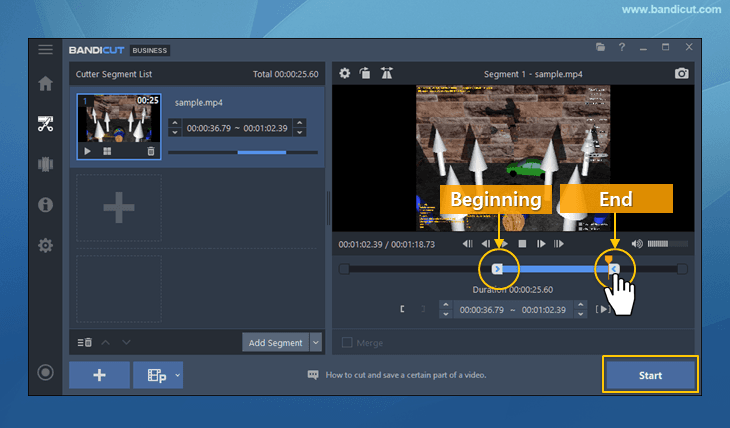Click the Beginning handle on the timeline
The width and height of the screenshot is (730, 428).
click(x=497, y=269)
